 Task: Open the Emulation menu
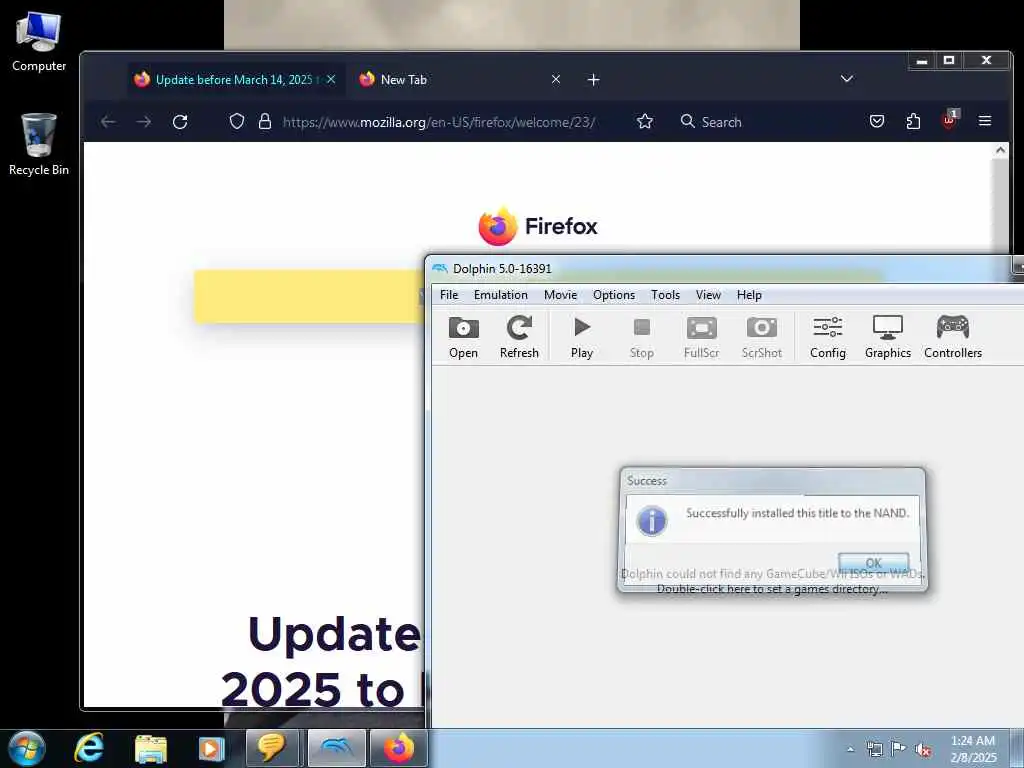[501, 295]
